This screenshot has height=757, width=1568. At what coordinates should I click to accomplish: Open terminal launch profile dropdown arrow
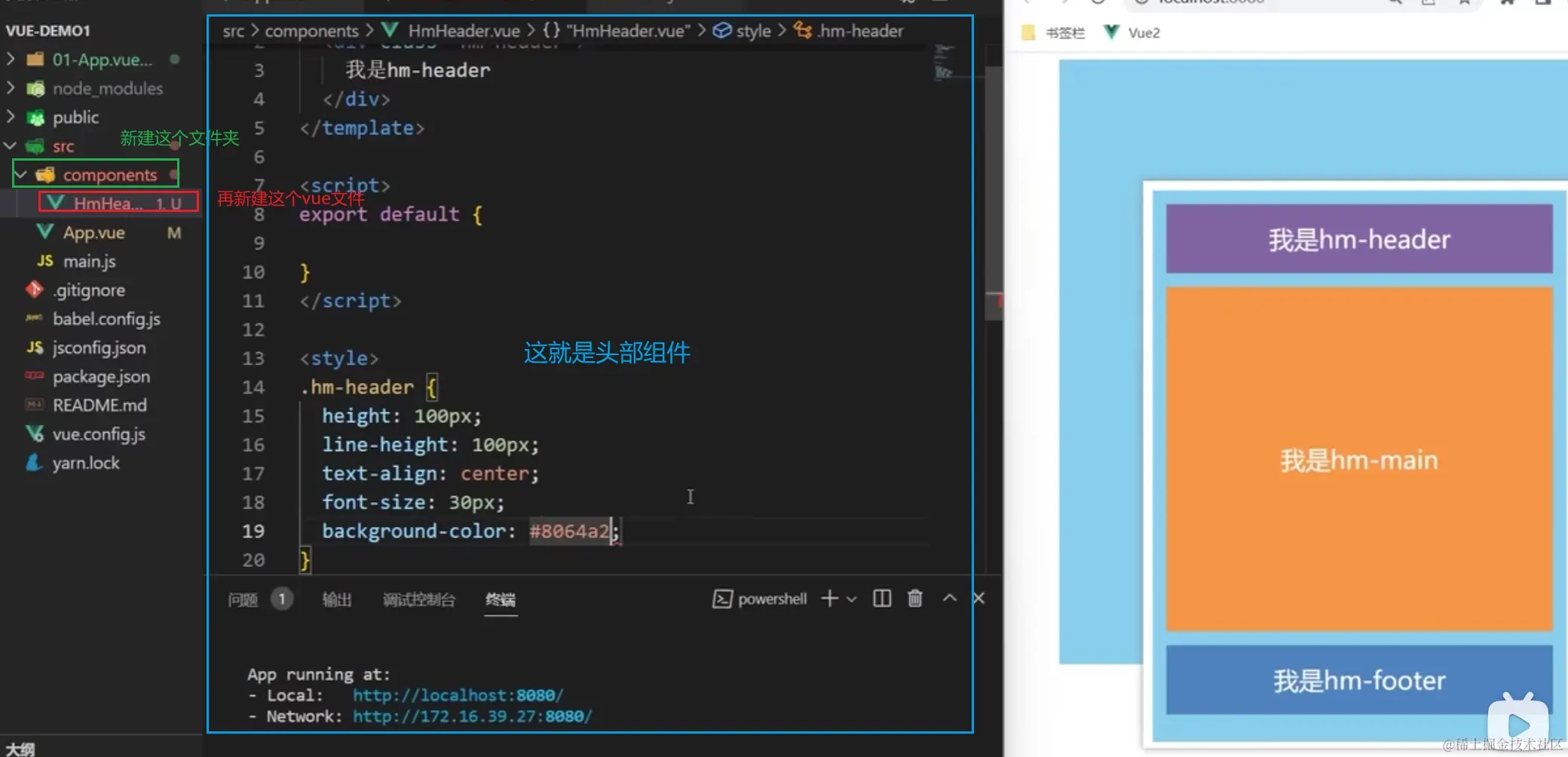coord(852,599)
